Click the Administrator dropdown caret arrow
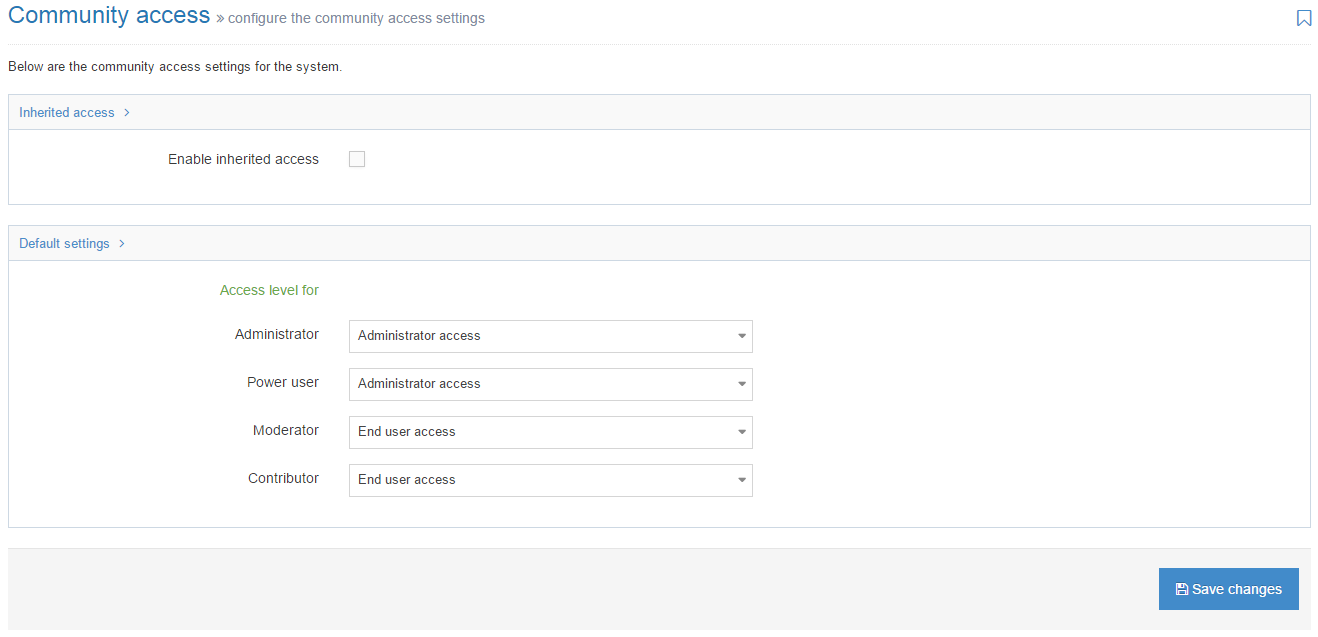Screen dimensions: 1318x637 [742, 336]
